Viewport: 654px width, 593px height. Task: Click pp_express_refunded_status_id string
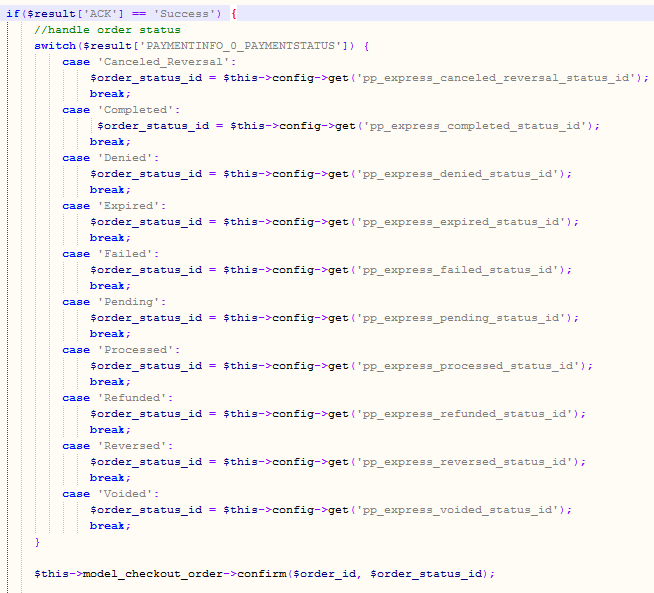tap(465, 414)
